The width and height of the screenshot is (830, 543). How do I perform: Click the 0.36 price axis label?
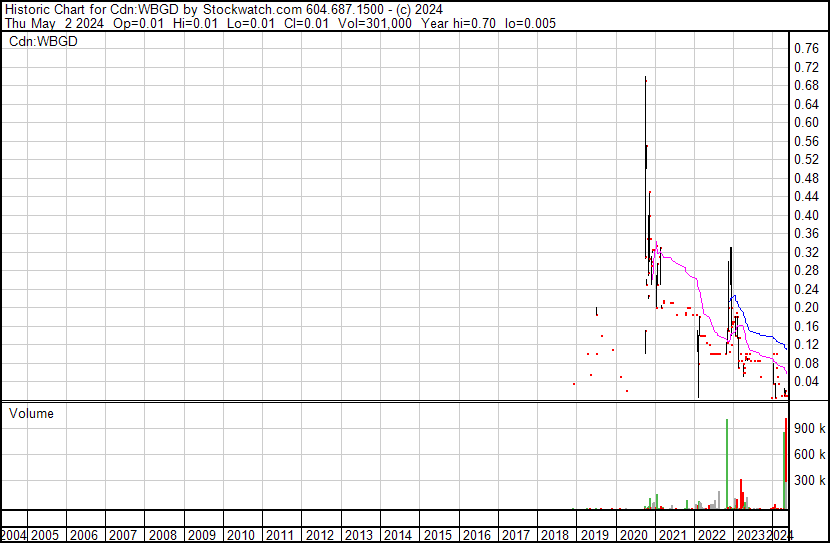[806, 233]
